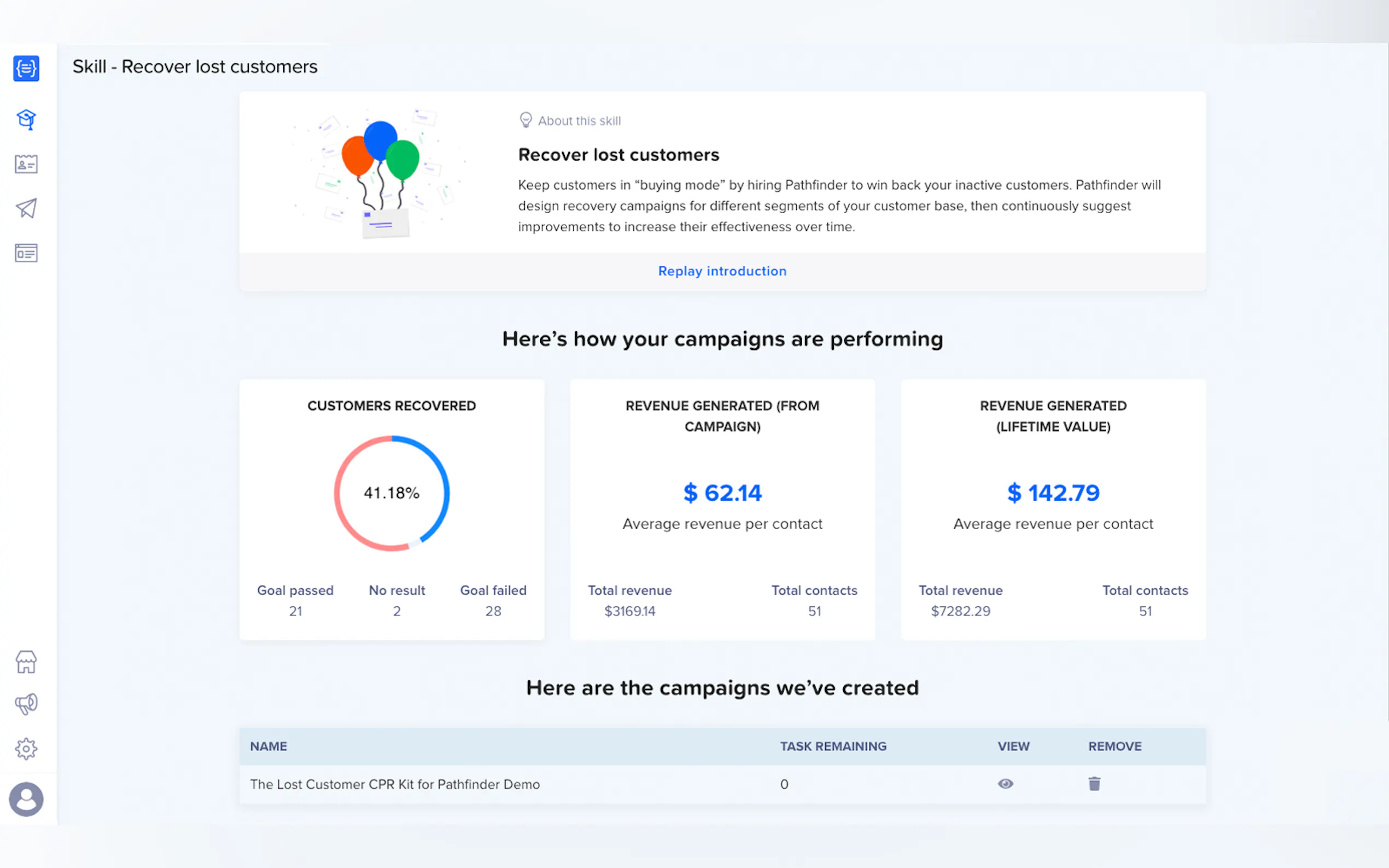
Task: Click the NAME column header
Action: (268, 746)
